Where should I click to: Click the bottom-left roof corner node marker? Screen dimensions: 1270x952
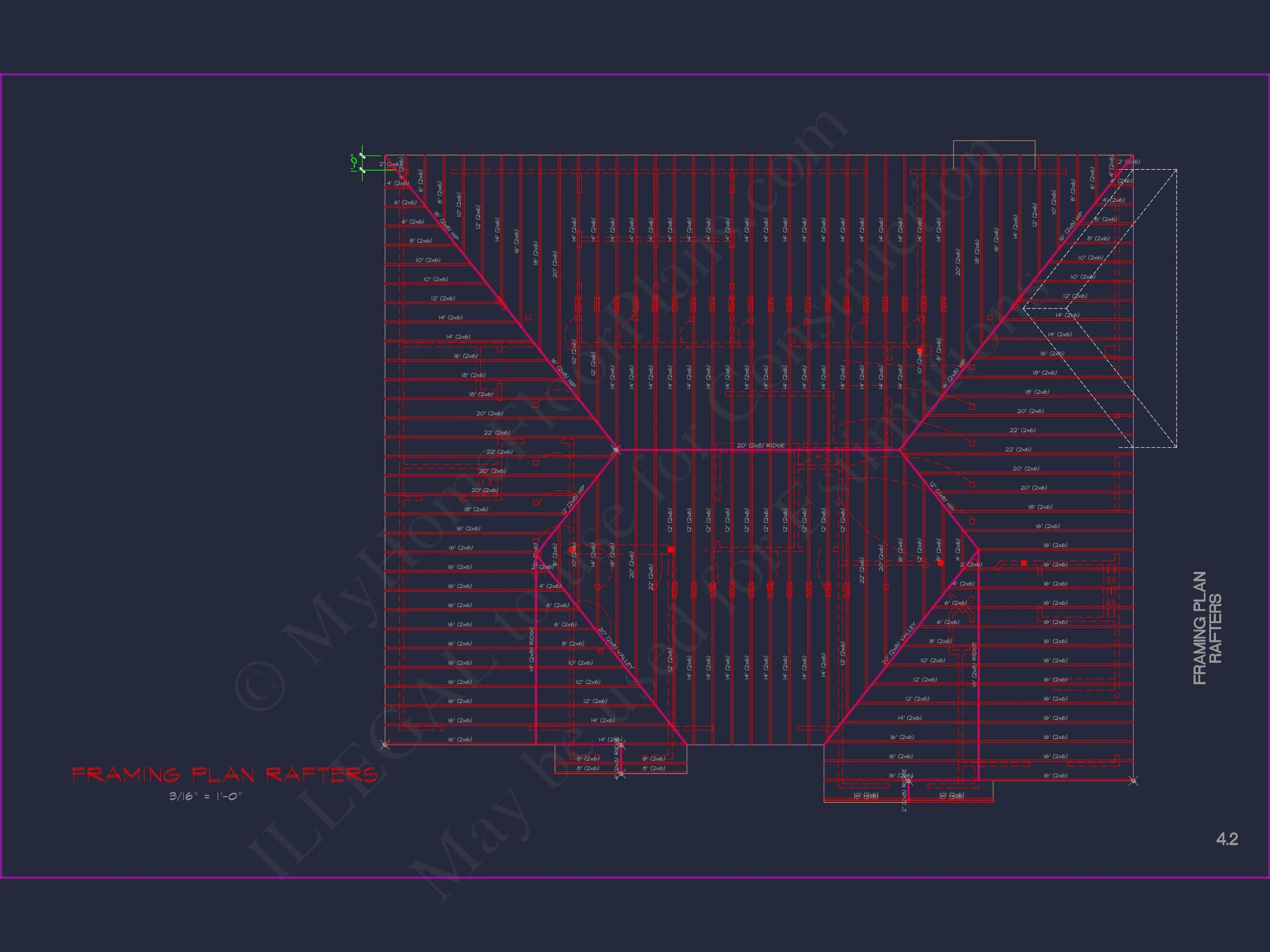coord(385,745)
